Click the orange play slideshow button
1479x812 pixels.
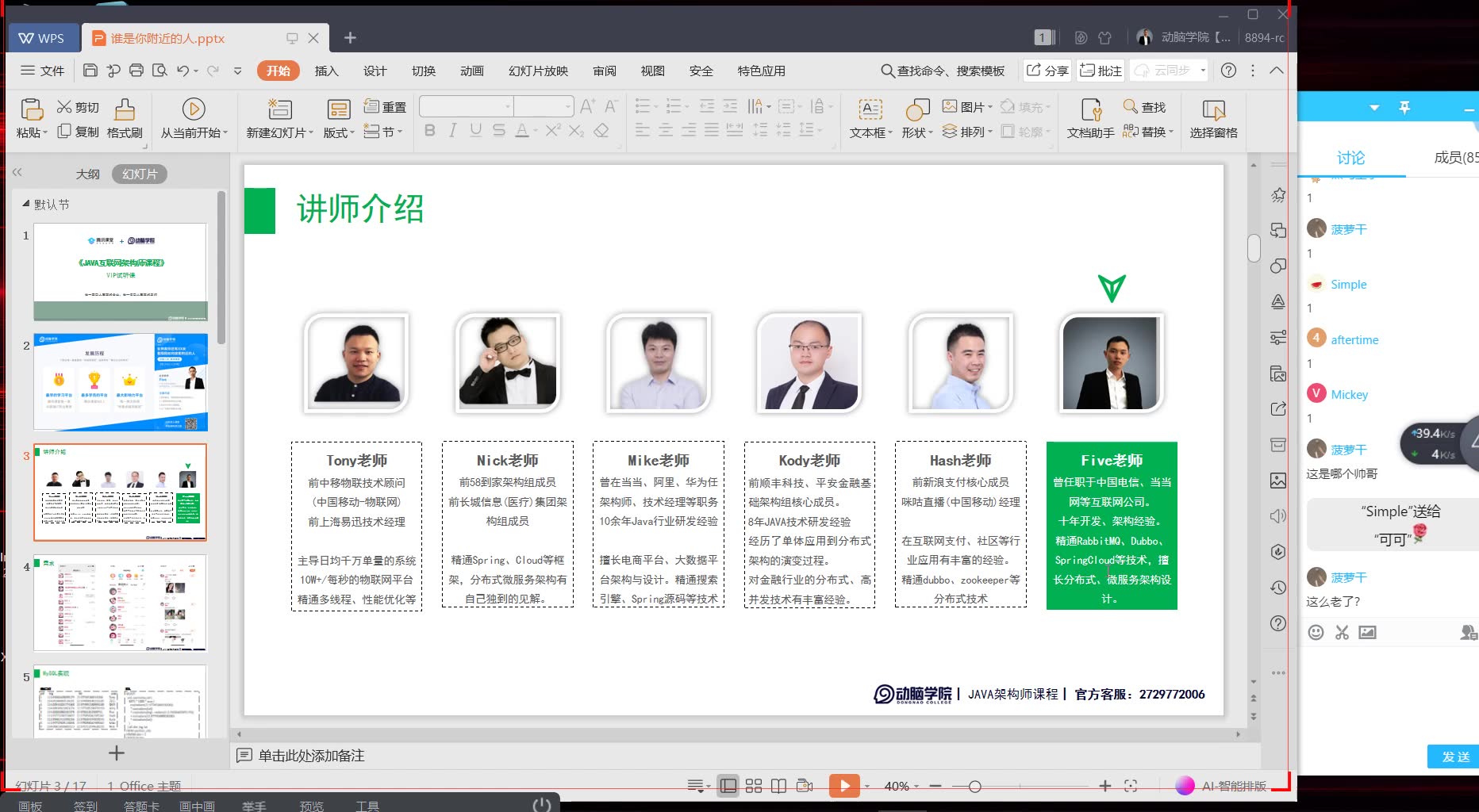tap(844, 786)
